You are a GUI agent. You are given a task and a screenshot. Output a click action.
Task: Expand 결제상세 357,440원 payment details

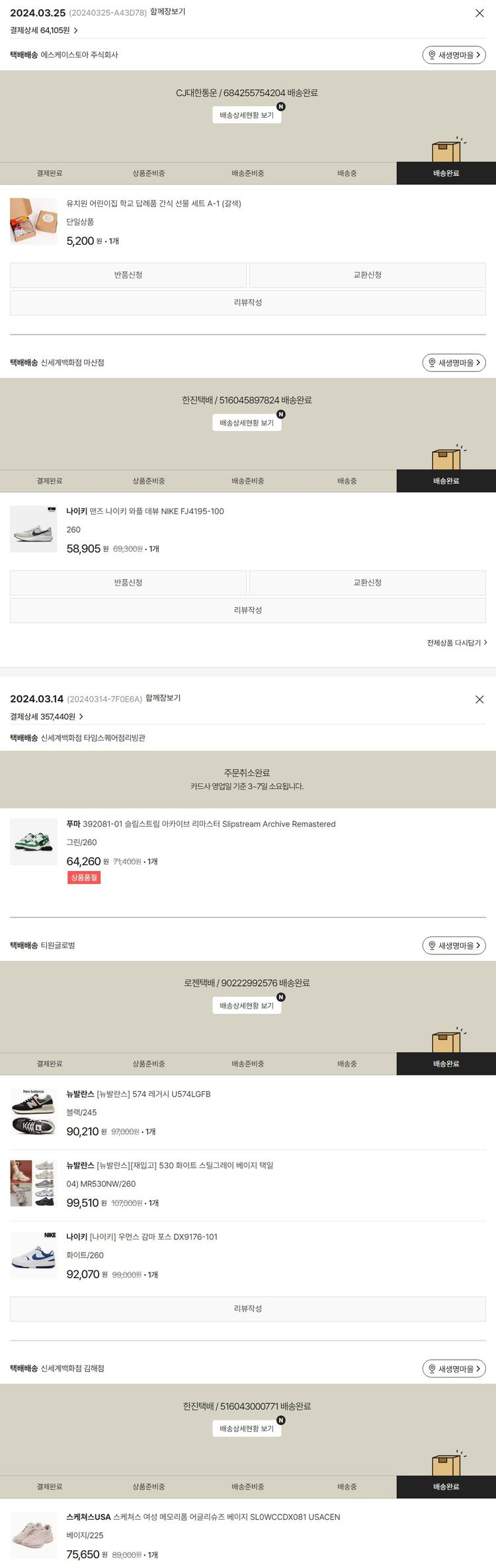(46, 716)
